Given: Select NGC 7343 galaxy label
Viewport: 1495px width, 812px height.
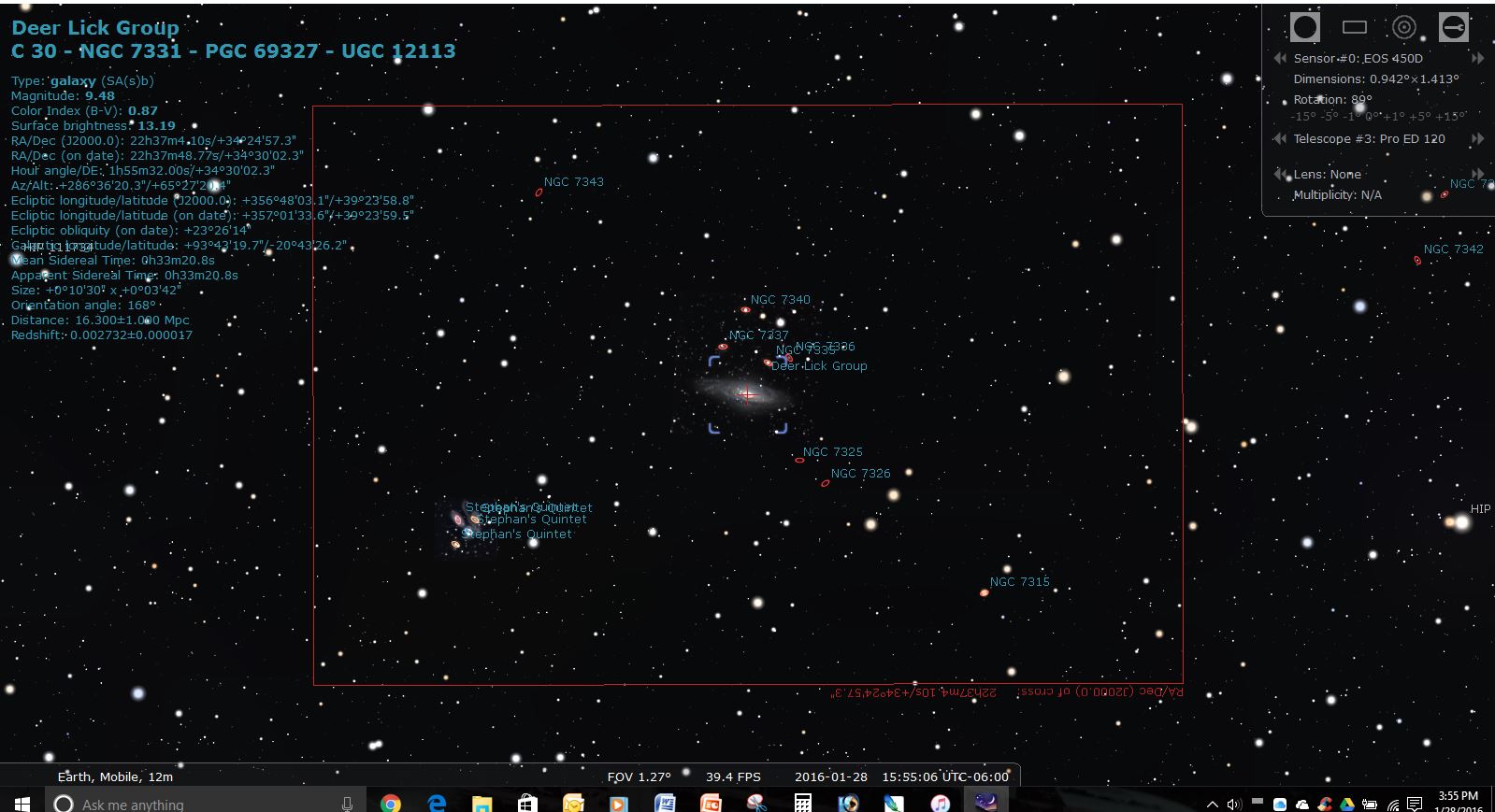Looking at the screenshot, I should pyautogui.click(x=573, y=182).
